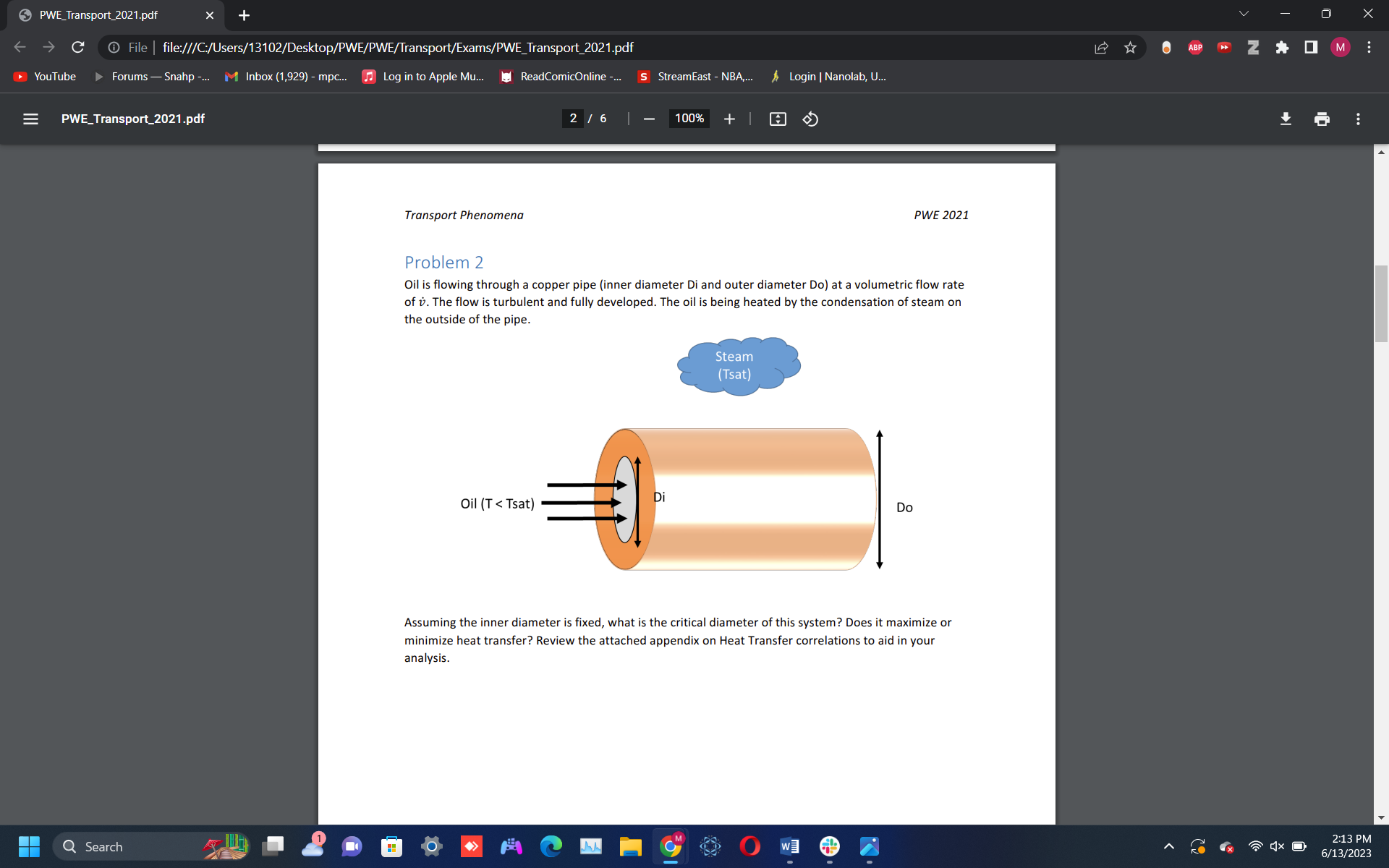Viewport: 1389px width, 868px height.
Task: Open the Windows Start menu
Action: click(29, 846)
